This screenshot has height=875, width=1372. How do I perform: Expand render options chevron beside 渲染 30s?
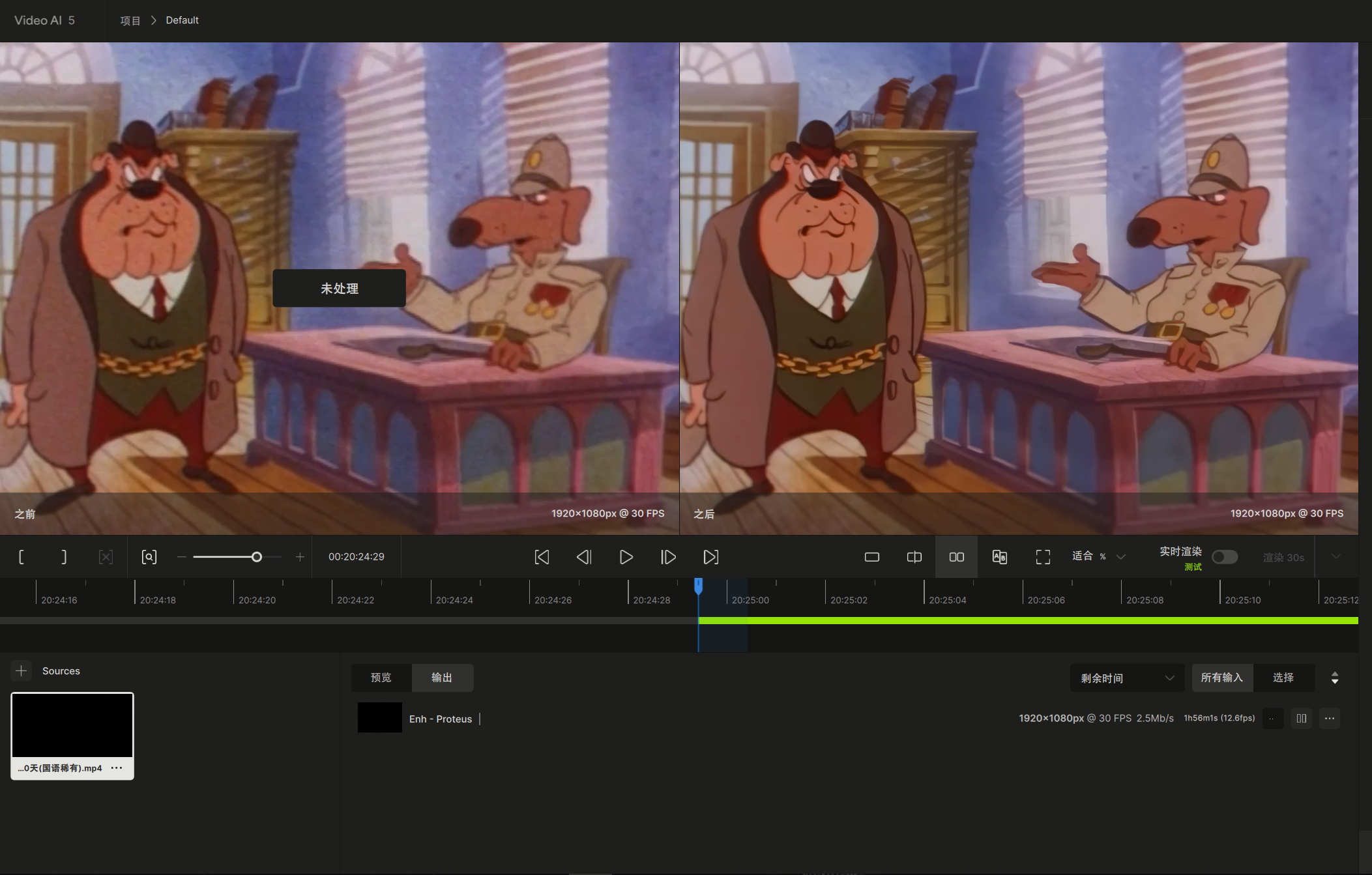(1336, 556)
